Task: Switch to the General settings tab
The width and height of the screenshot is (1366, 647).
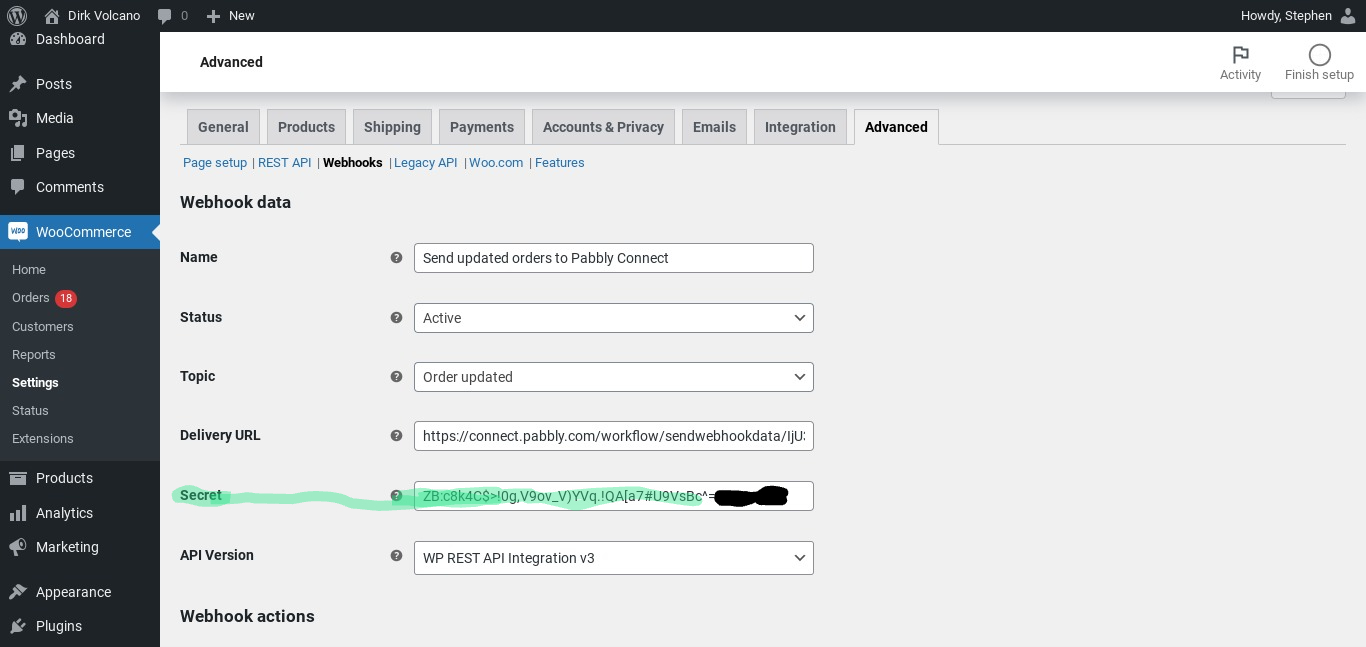Action: [223, 127]
